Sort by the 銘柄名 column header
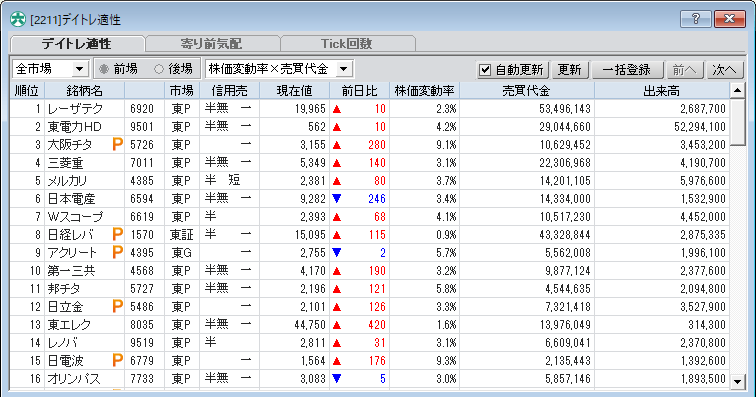 (x=85, y=91)
